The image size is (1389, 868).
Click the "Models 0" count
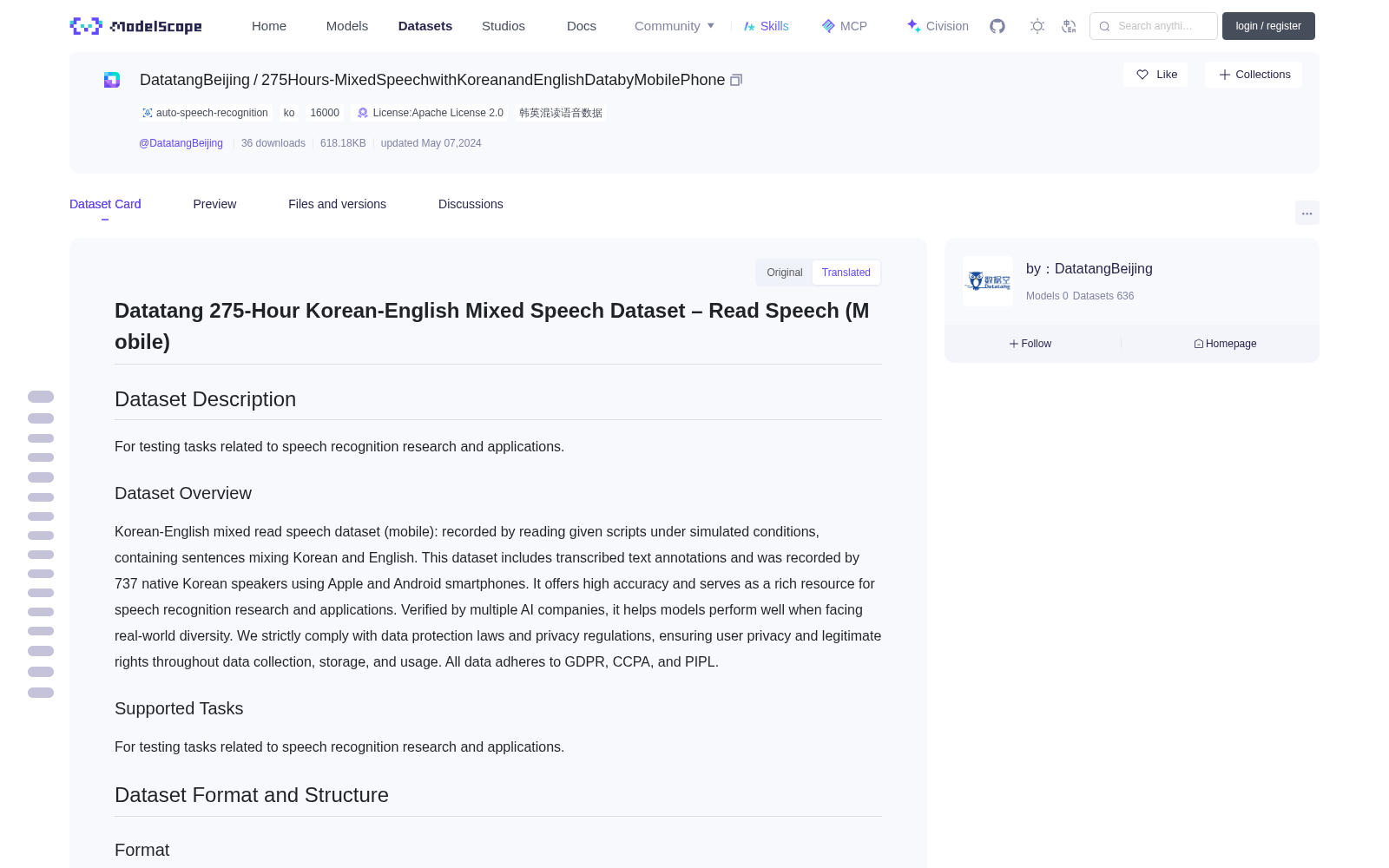pyautogui.click(x=1047, y=296)
